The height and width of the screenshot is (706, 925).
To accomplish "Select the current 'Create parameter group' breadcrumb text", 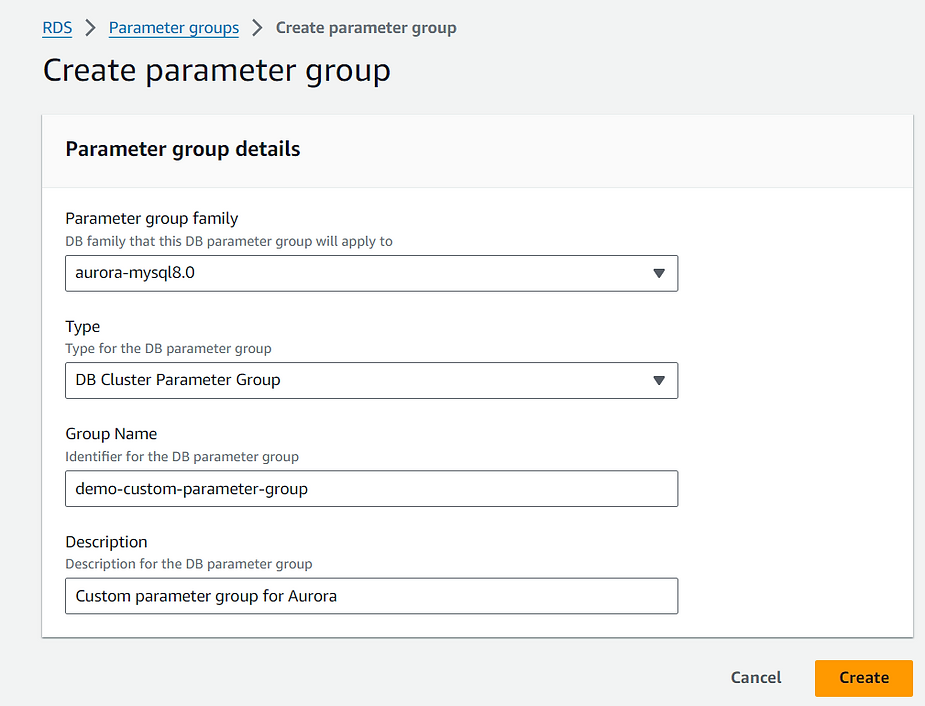I will click(x=366, y=28).
